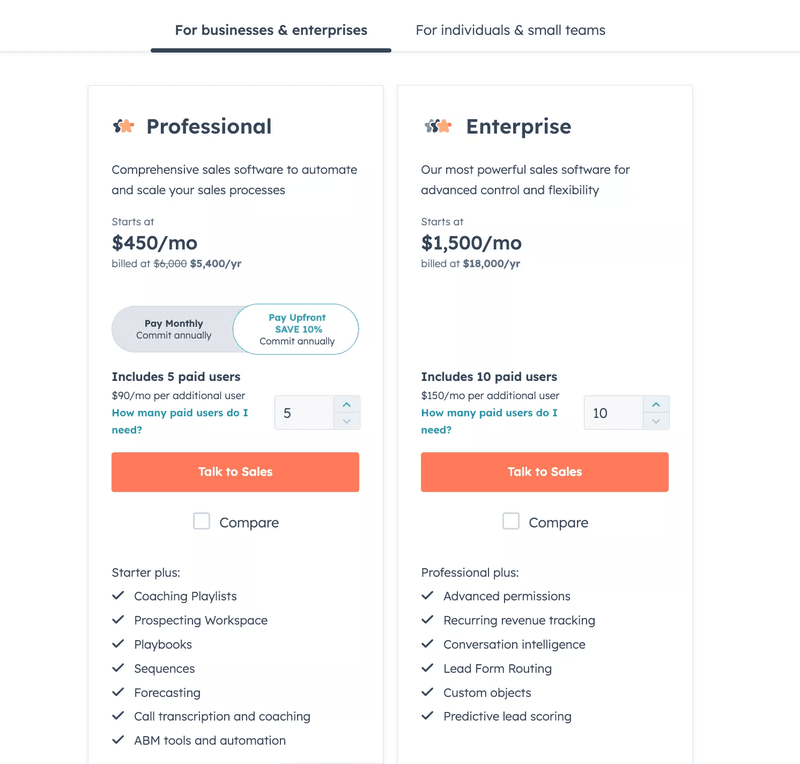Click the Enterprise plan logo icon
This screenshot has height=764, width=800.
(437, 126)
